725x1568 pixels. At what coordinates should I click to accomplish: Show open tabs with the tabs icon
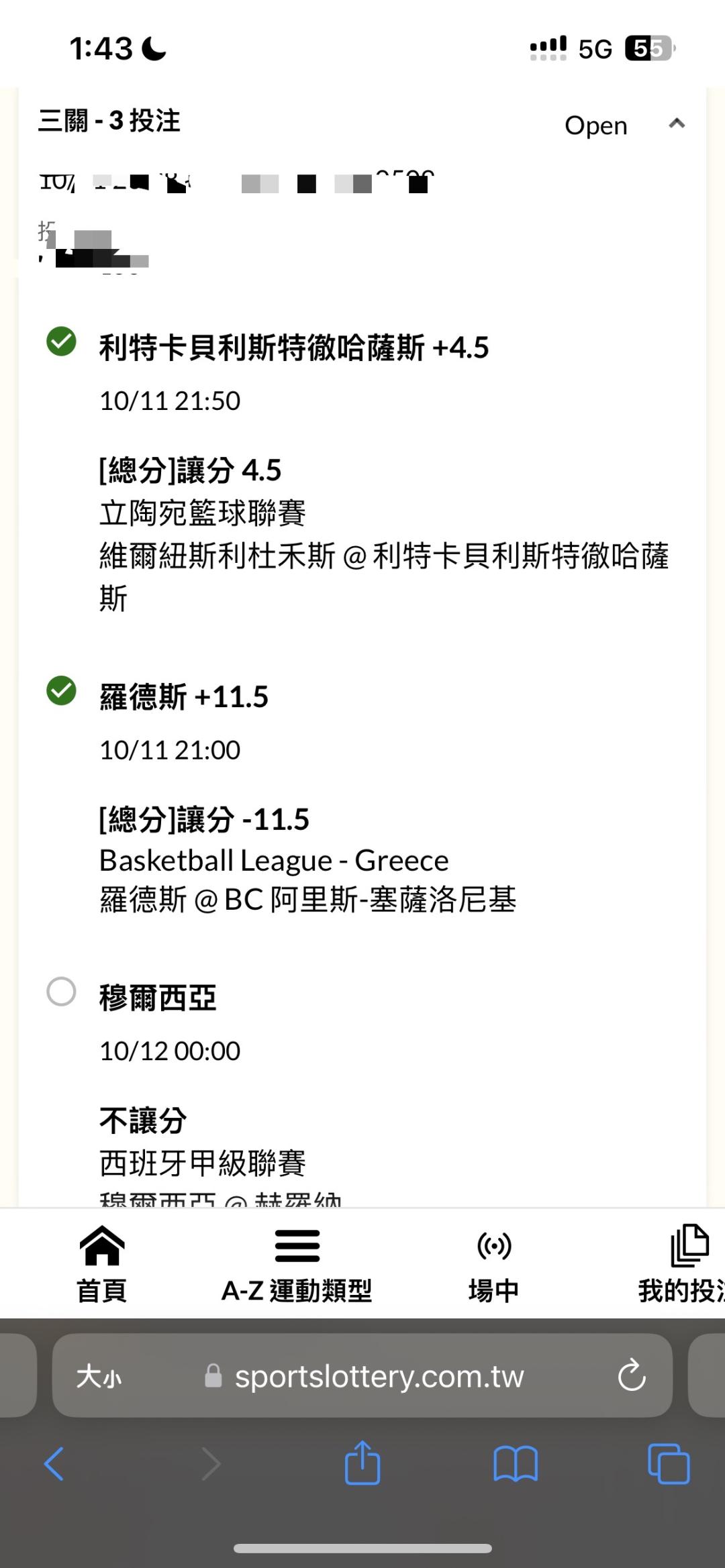[x=669, y=1463]
